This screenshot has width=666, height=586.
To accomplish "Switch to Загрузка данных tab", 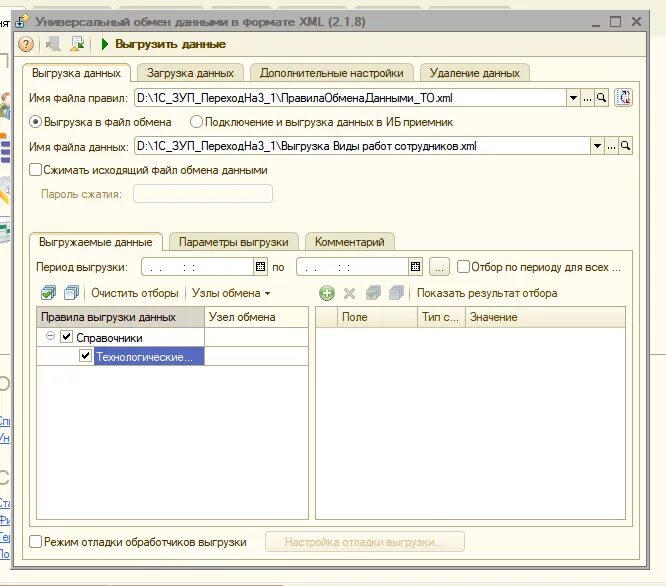I will pyautogui.click(x=190, y=73).
